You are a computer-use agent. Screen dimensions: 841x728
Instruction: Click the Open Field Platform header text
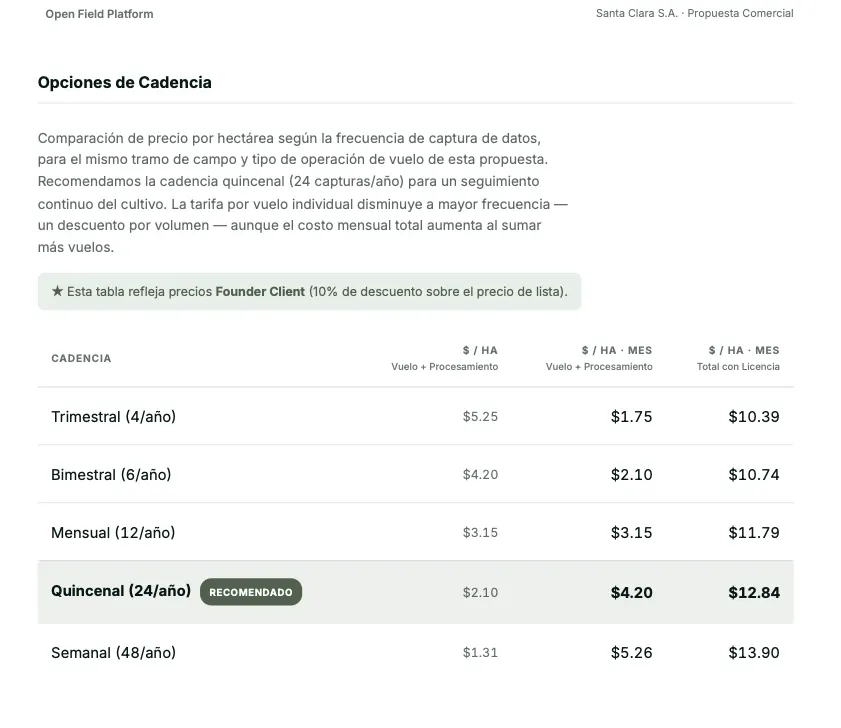pos(99,14)
